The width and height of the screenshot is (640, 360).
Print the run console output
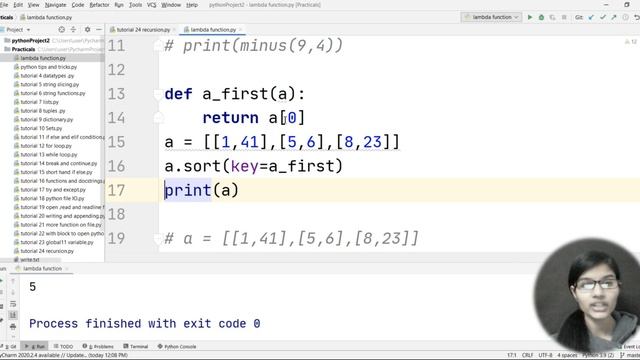click(13, 327)
